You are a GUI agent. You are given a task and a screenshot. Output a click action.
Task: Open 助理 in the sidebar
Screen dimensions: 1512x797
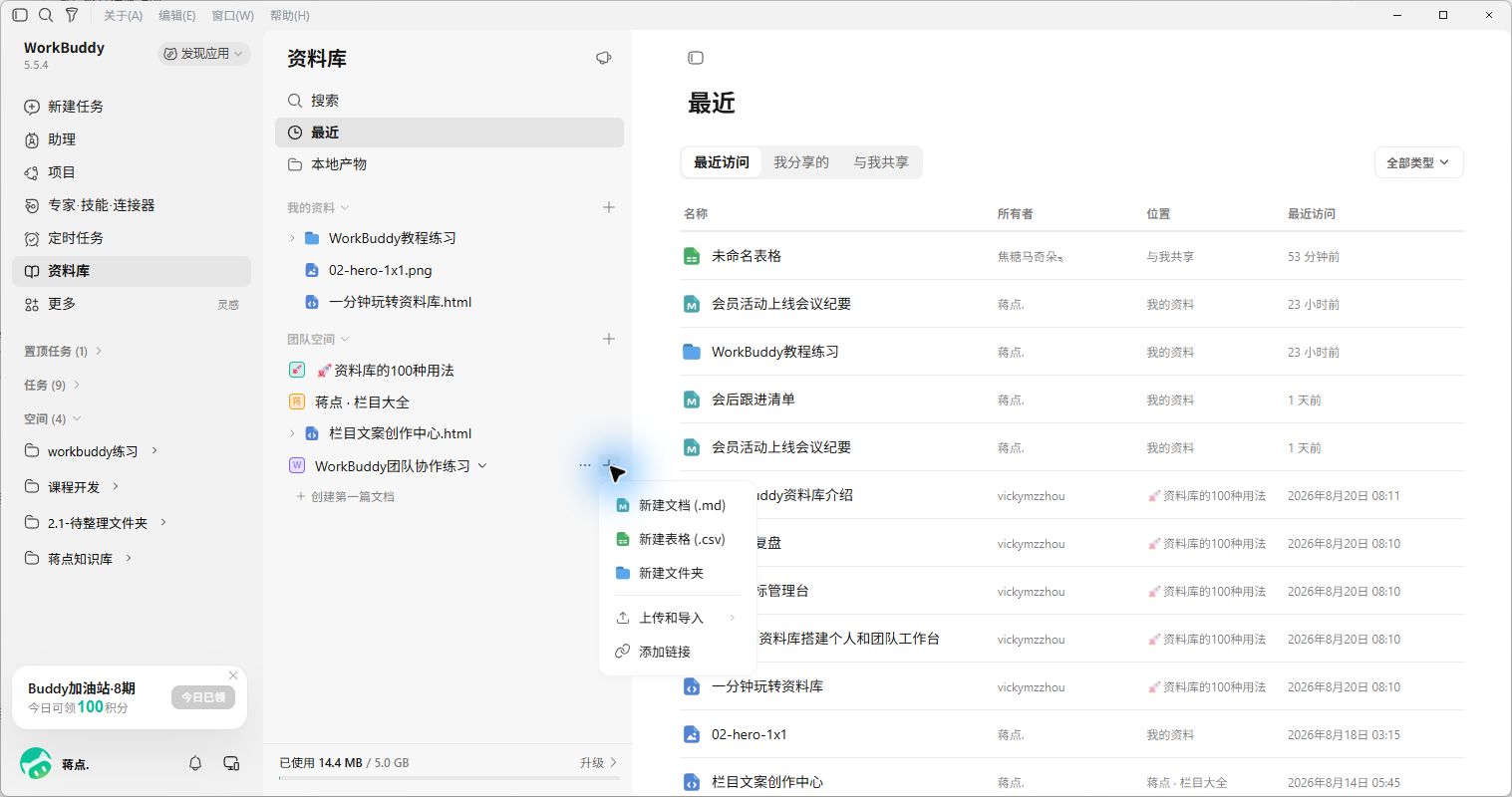pyautogui.click(x=132, y=139)
